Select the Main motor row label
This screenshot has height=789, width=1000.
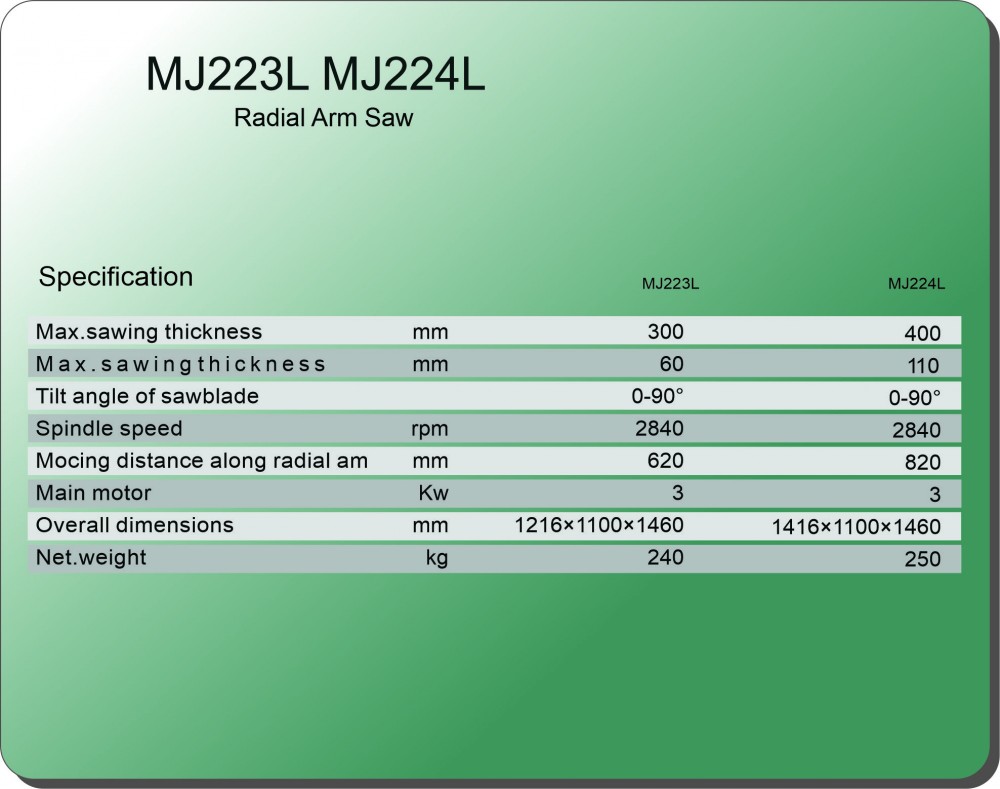94,493
